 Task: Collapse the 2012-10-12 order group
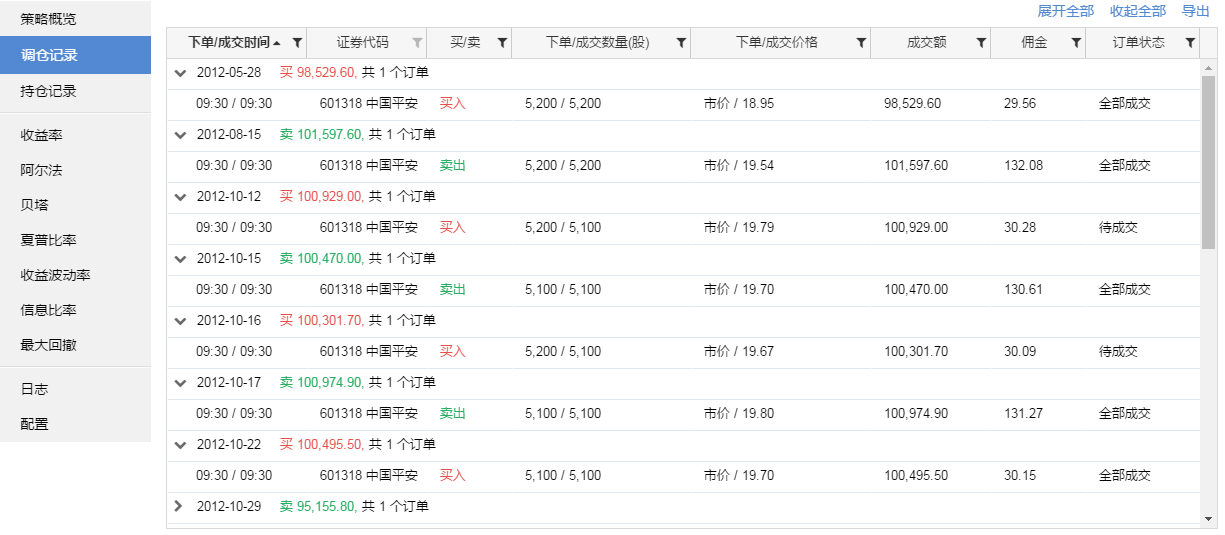pyautogui.click(x=180, y=197)
